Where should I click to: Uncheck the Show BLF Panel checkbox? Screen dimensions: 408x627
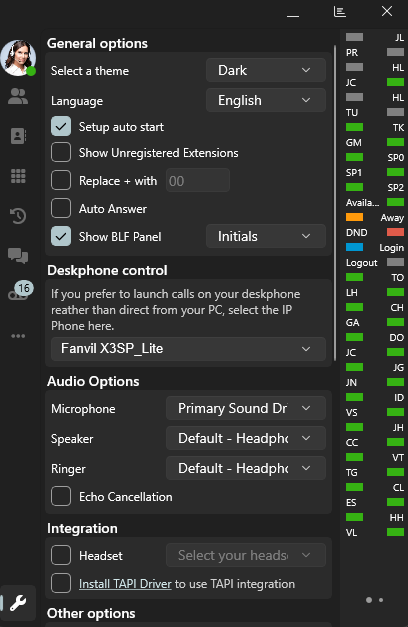coord(61,236)
